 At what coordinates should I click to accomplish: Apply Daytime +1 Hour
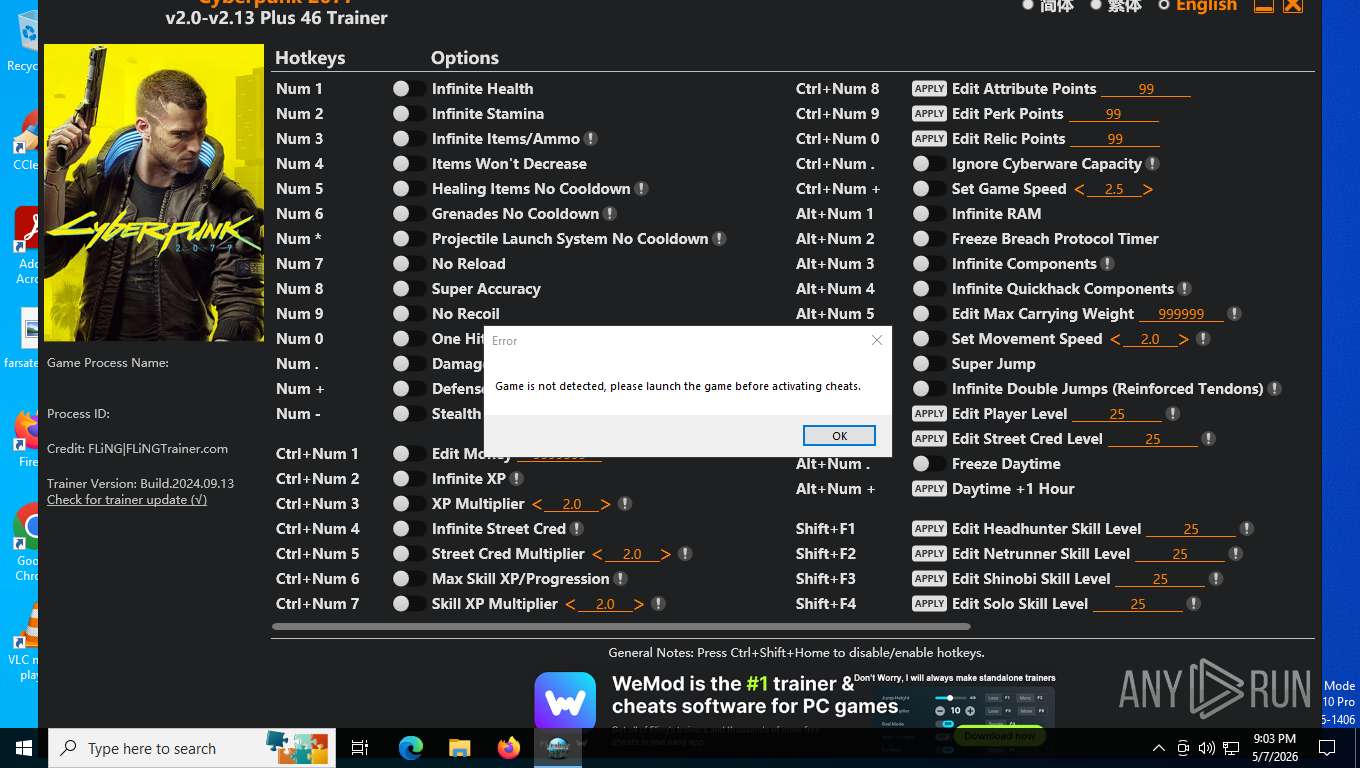pyautogui.click(x=929, y=489)
